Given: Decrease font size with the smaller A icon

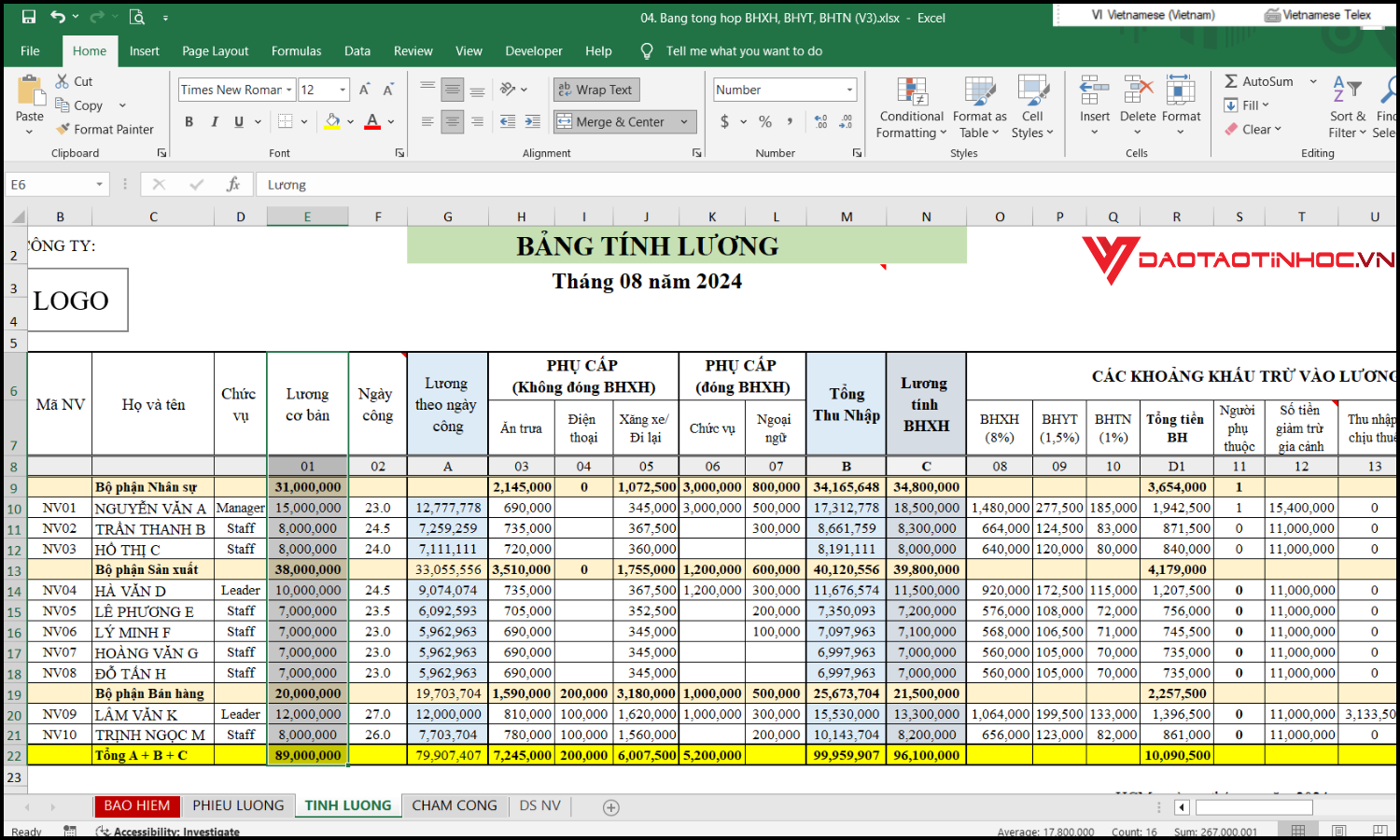Looking at the screenshot, I should [x=388, y=90].
